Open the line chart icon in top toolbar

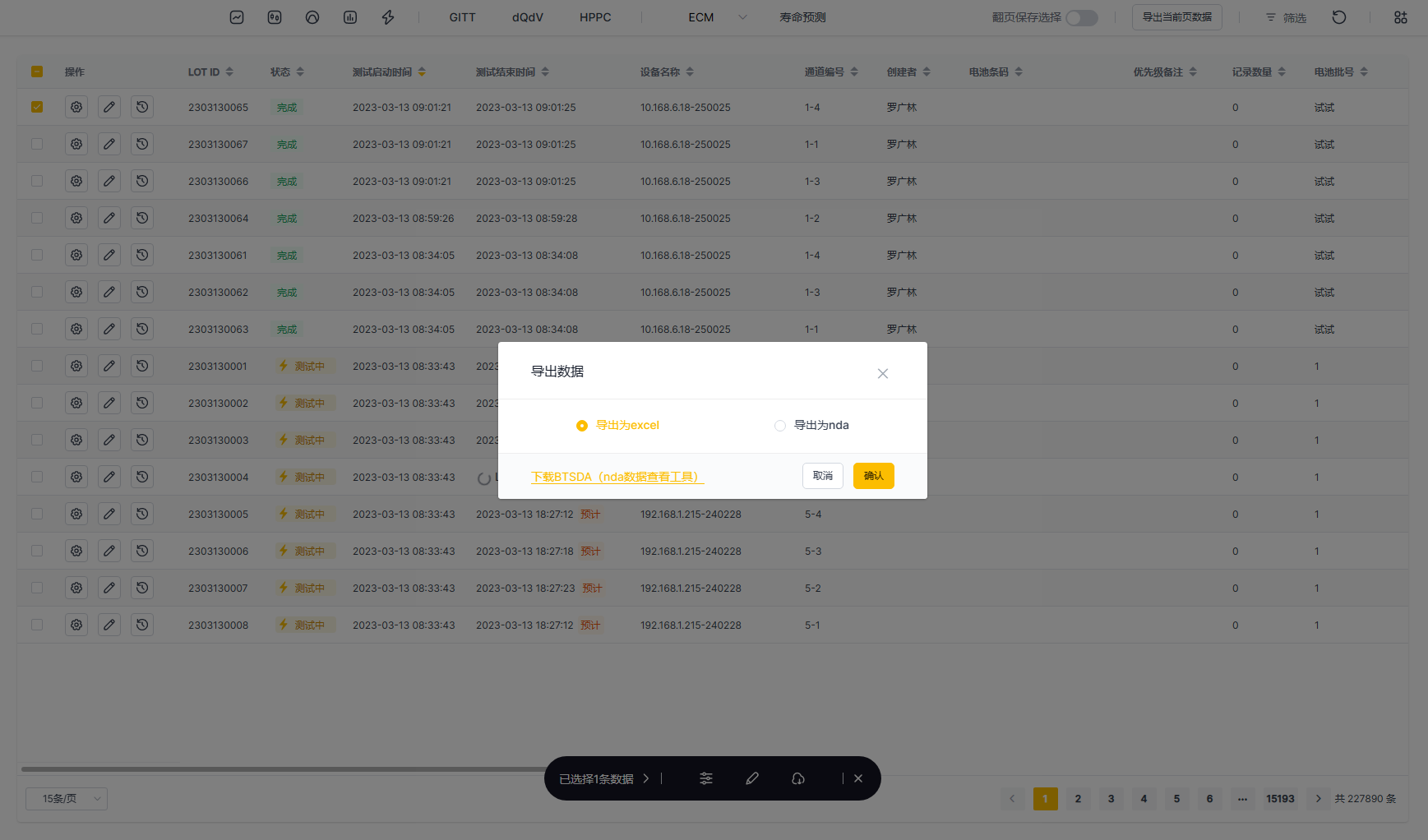pos(237,17)
